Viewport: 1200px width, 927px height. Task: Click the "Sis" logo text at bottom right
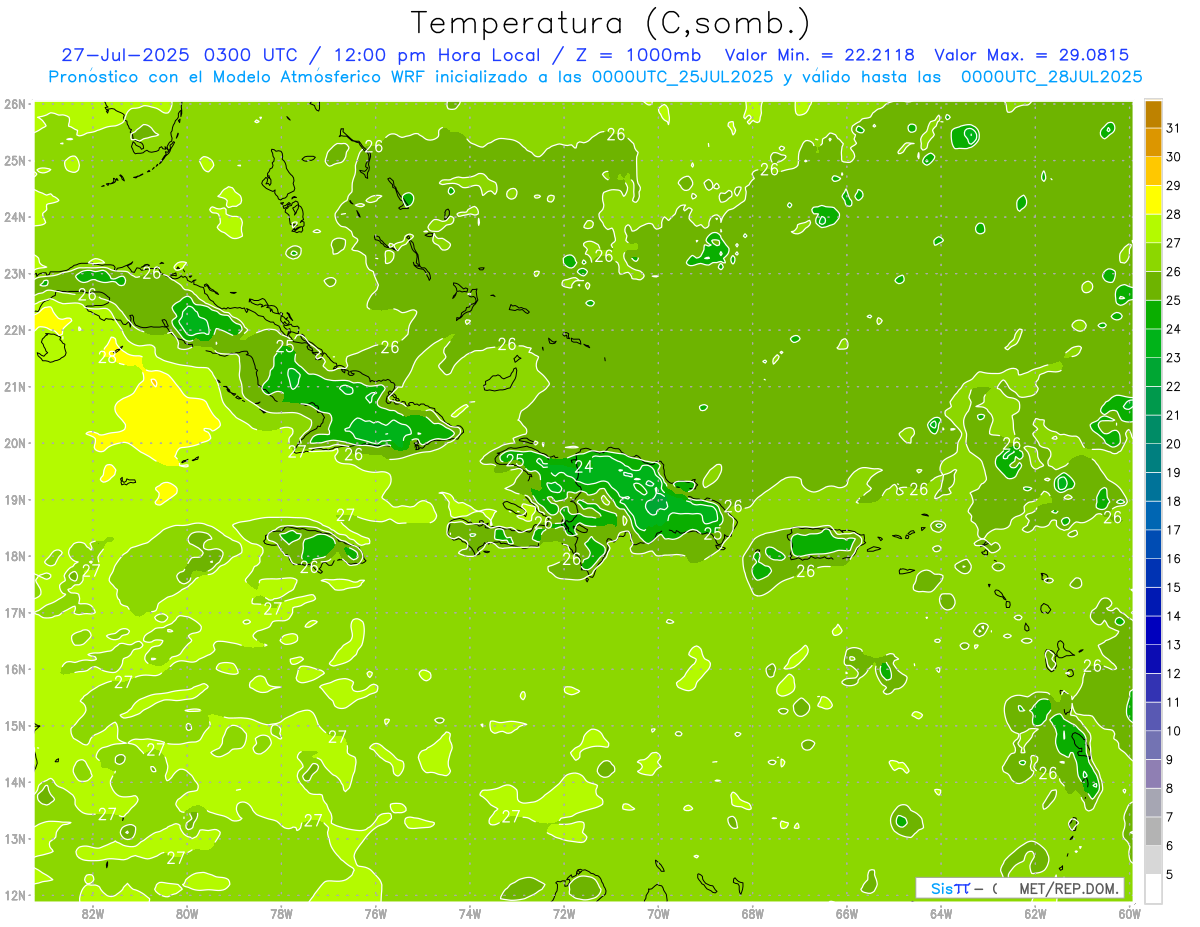point(941,888)
